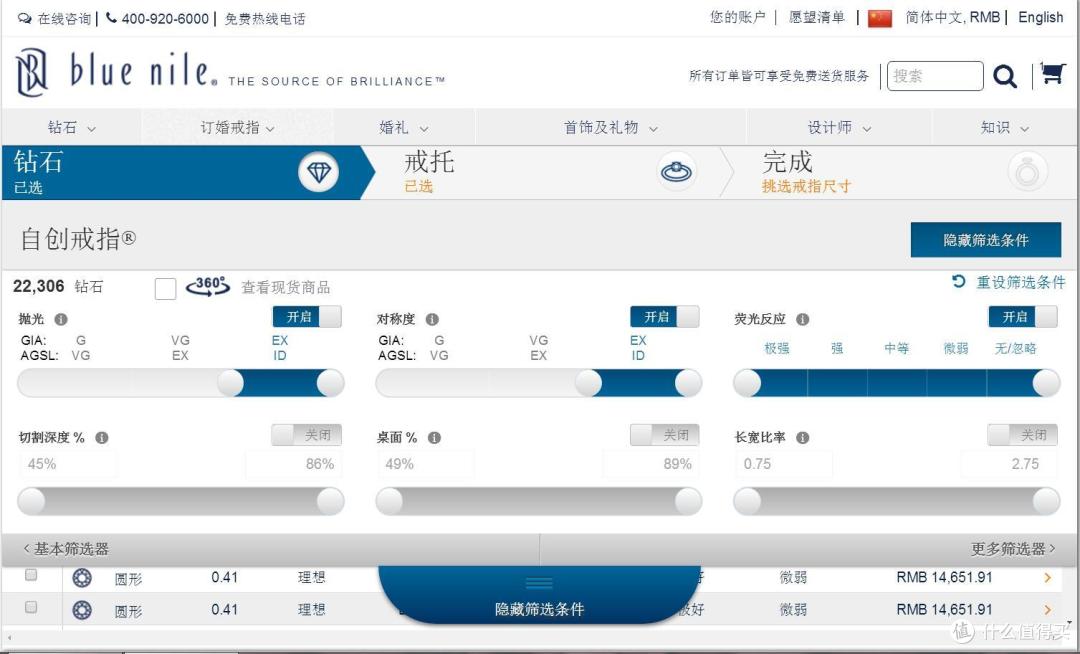Open 更多筛选器
Viewport: 1080px width, 654px height.
(x=1012, y=549)
